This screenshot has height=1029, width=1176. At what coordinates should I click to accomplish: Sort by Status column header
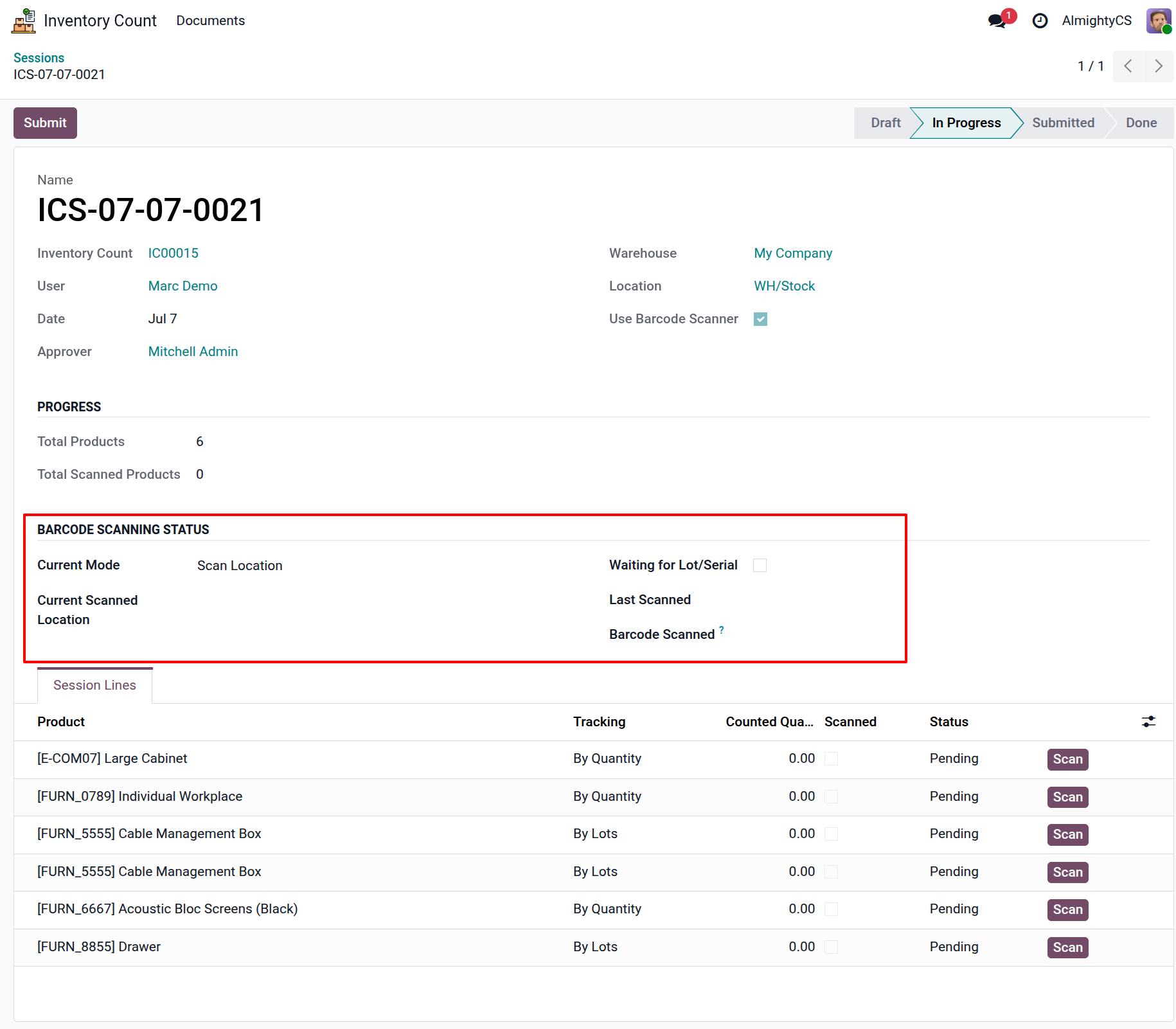tap(949, 722)
